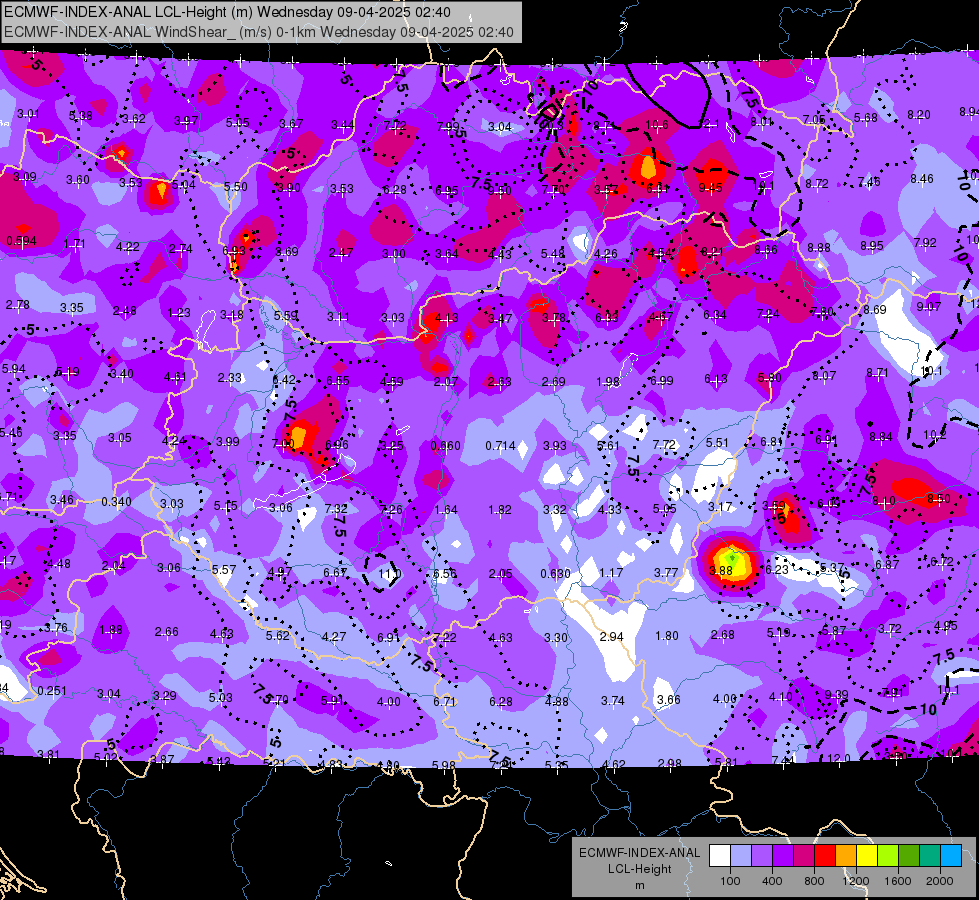This screenshot has width=979, height=900.
Task: Click the legend tick label 100
Action: 730,881
